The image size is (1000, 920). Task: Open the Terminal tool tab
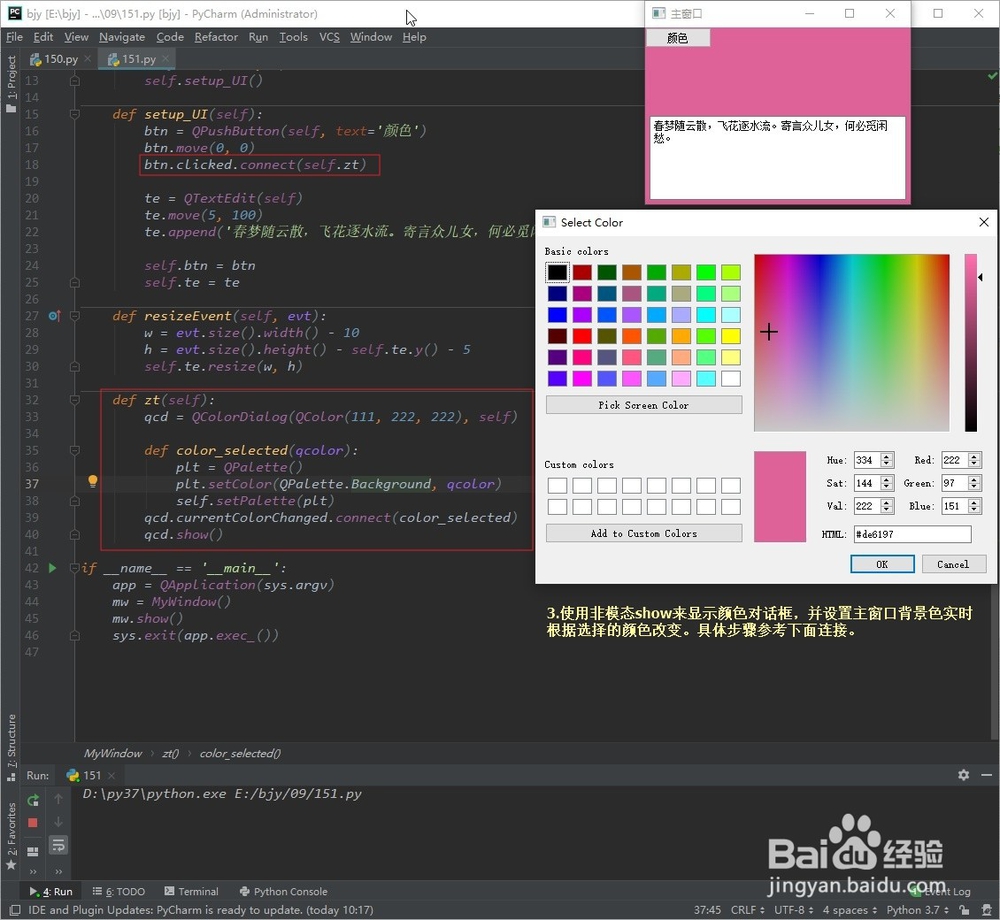(191, 891)
